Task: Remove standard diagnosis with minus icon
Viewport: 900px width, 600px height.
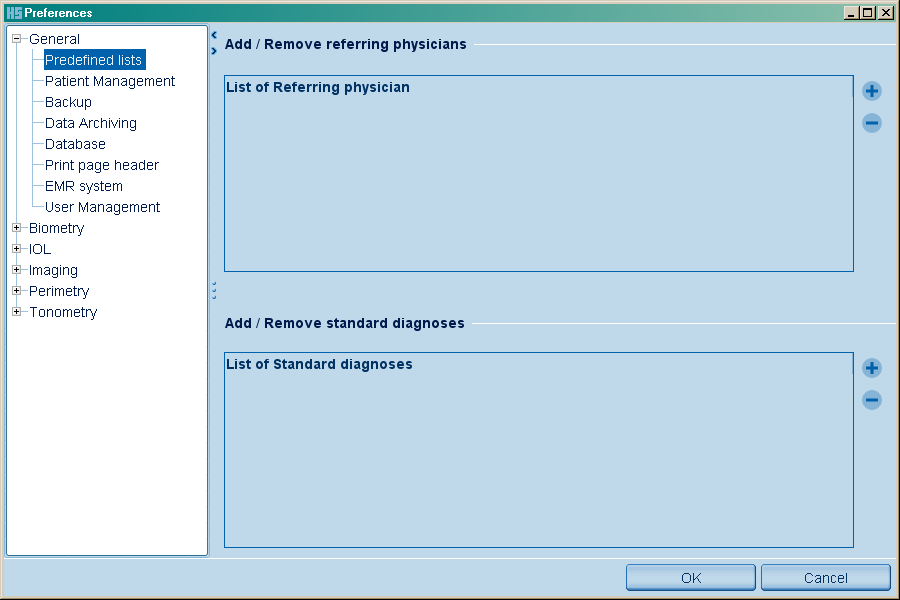Action: pos(872,400)
